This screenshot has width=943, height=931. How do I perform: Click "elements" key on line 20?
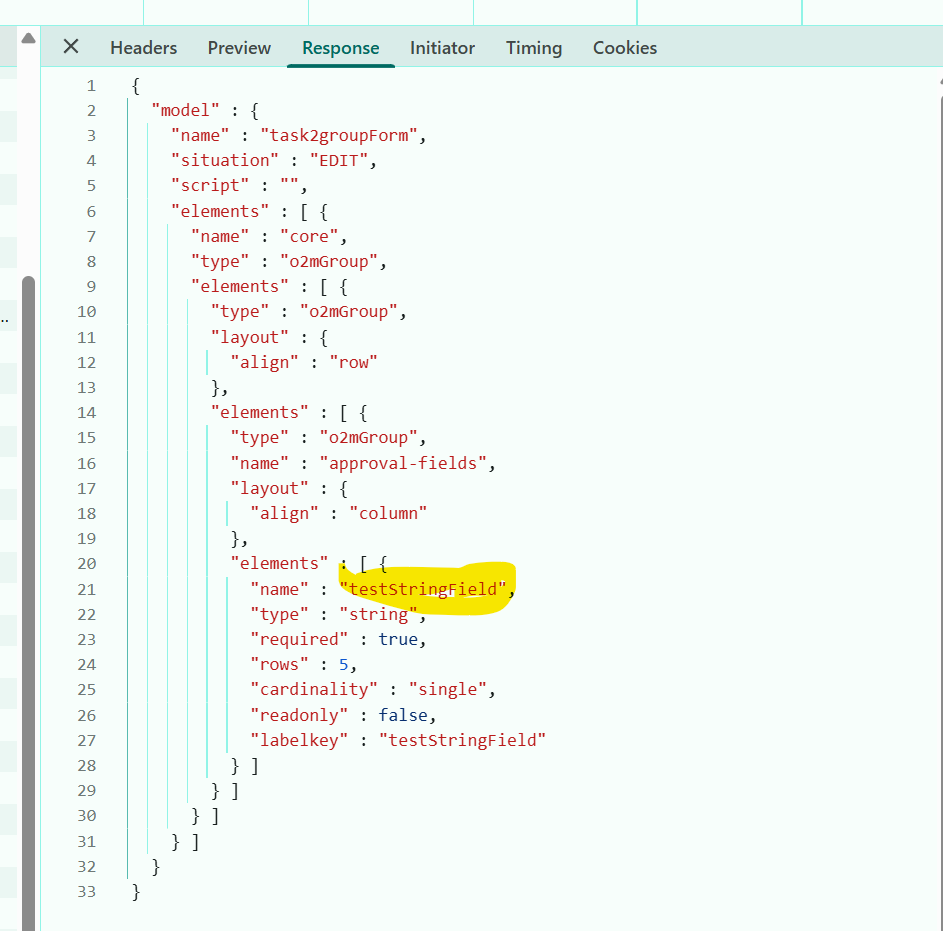click(x=280, y=564)
